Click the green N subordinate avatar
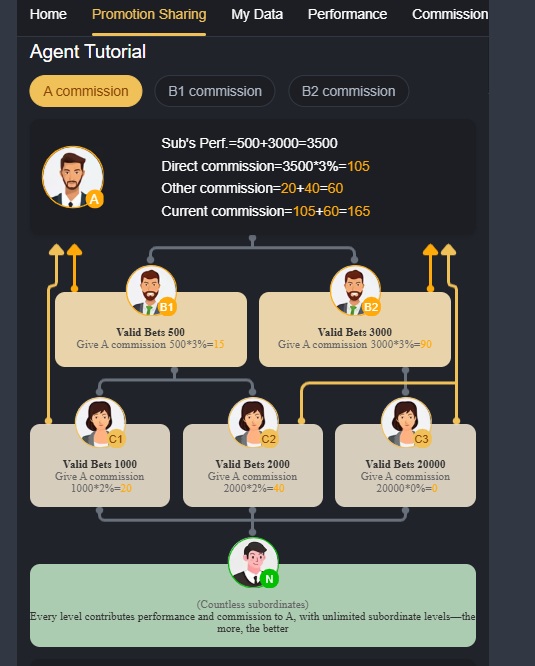Screen dimensions: 535x666 253,563
